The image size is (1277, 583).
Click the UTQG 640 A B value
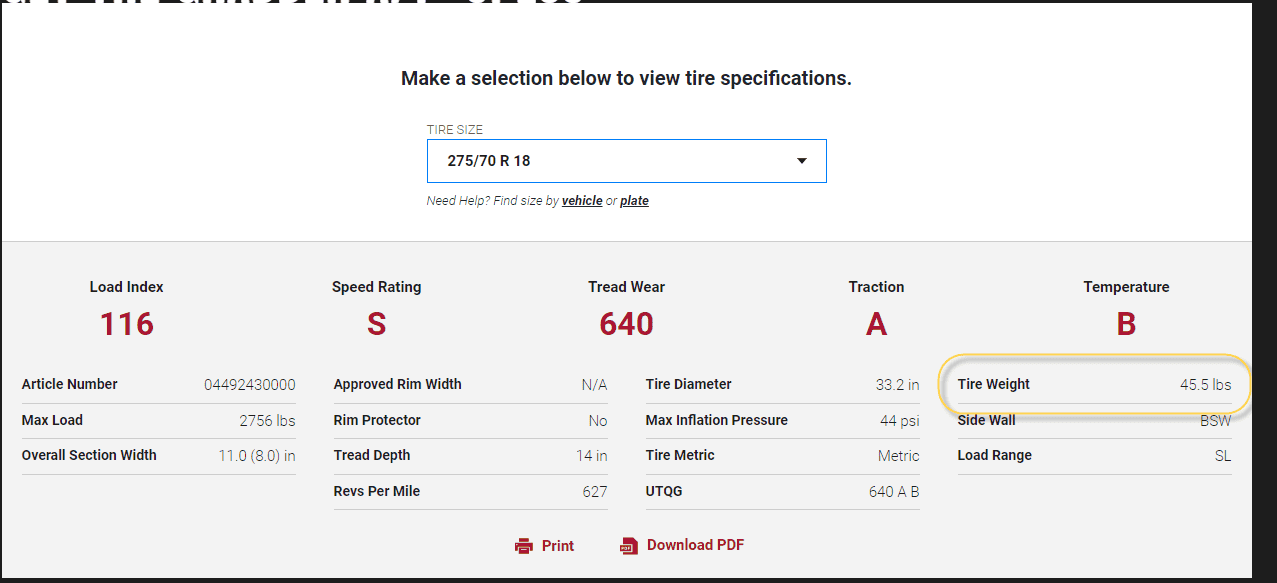pos(893,492)
